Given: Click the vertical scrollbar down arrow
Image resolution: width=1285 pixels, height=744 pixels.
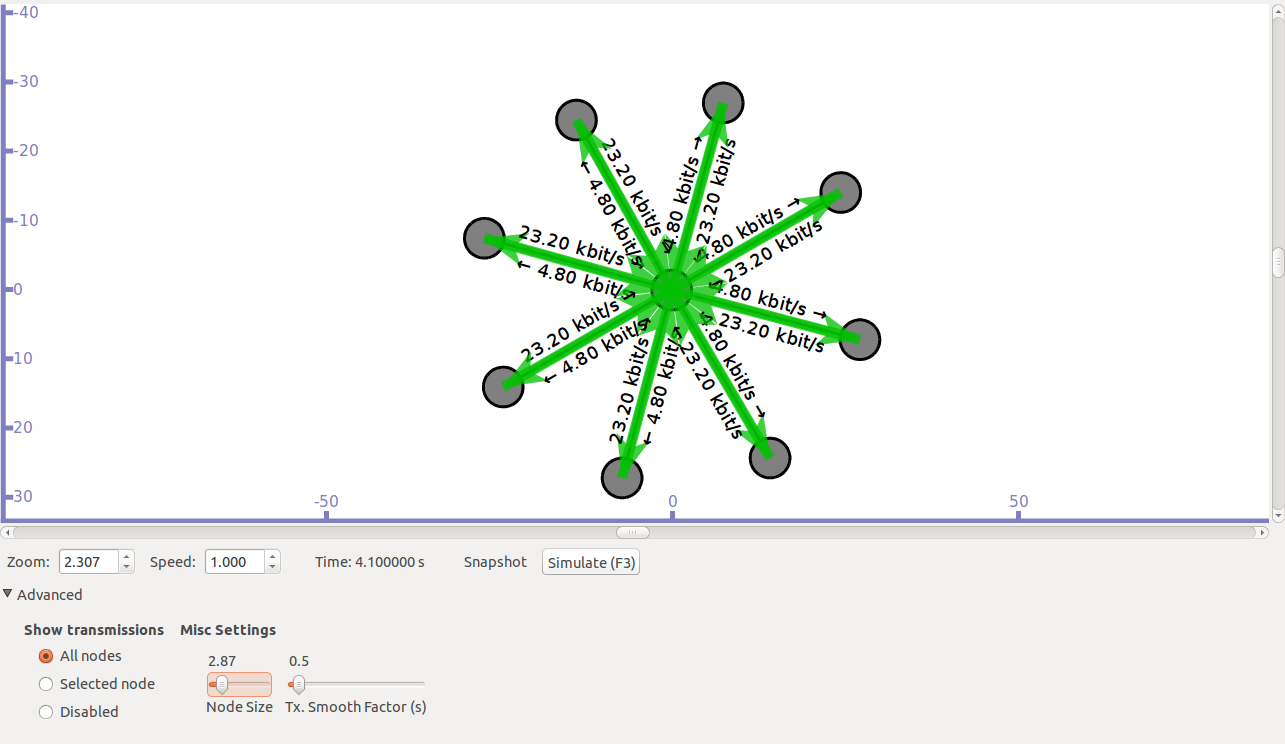Looking at the screenshot, I should [x=1277, y=515].
